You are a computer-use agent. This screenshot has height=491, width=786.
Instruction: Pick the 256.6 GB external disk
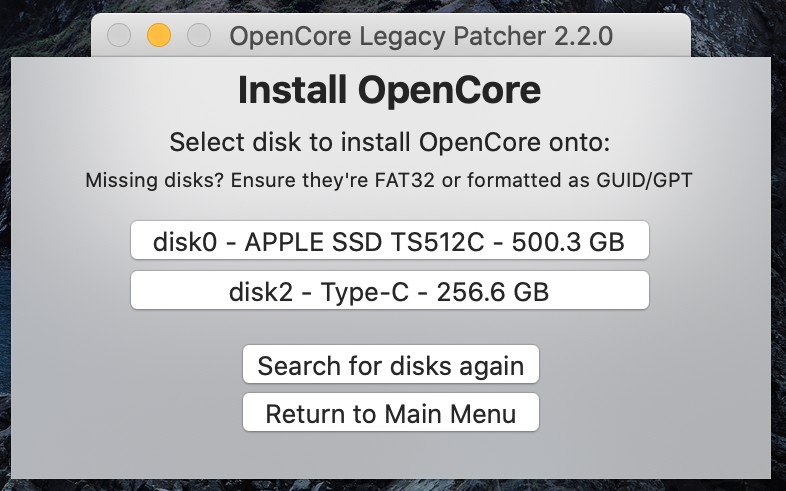[389, 291]
